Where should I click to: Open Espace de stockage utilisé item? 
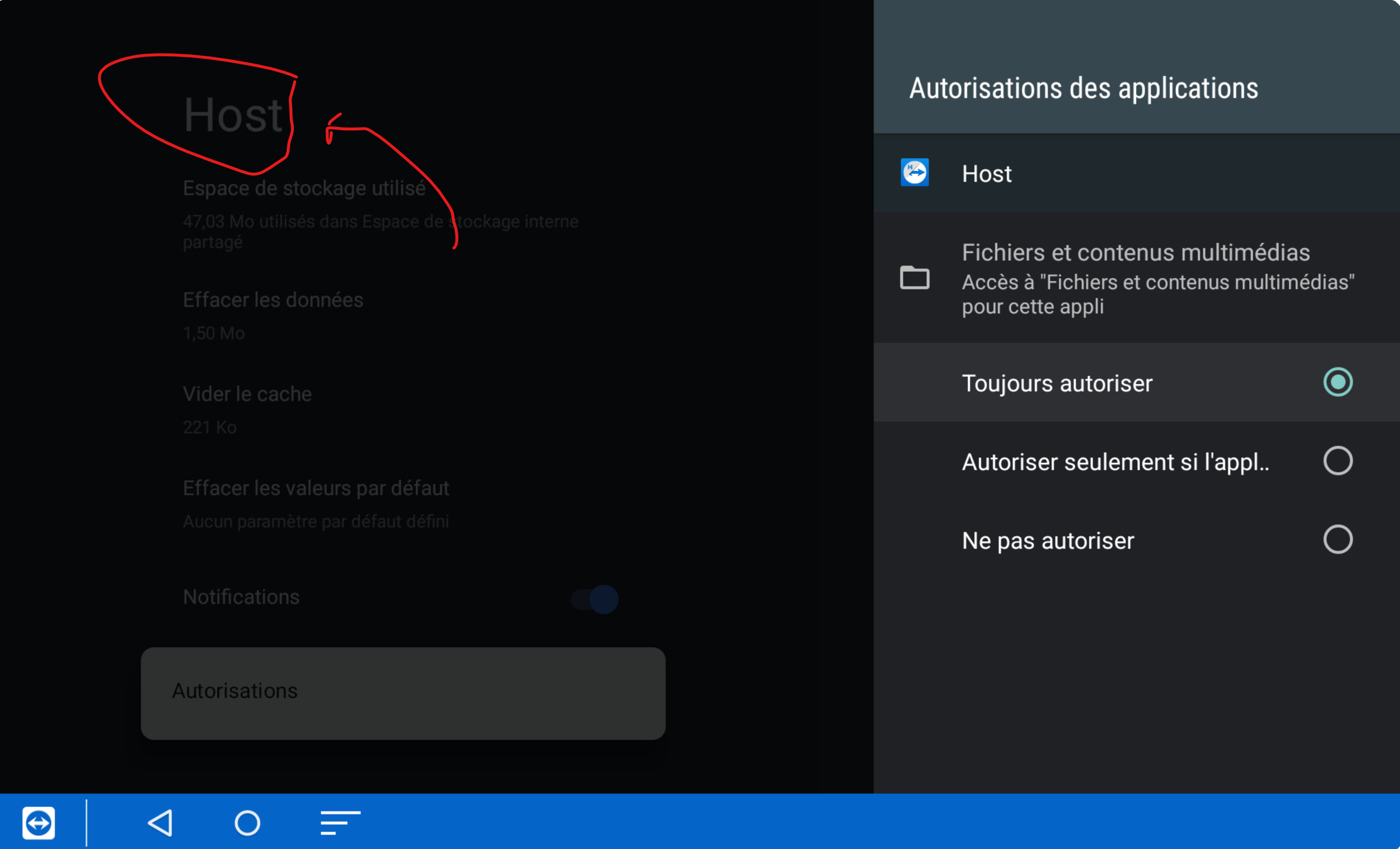tap(304, 189)
